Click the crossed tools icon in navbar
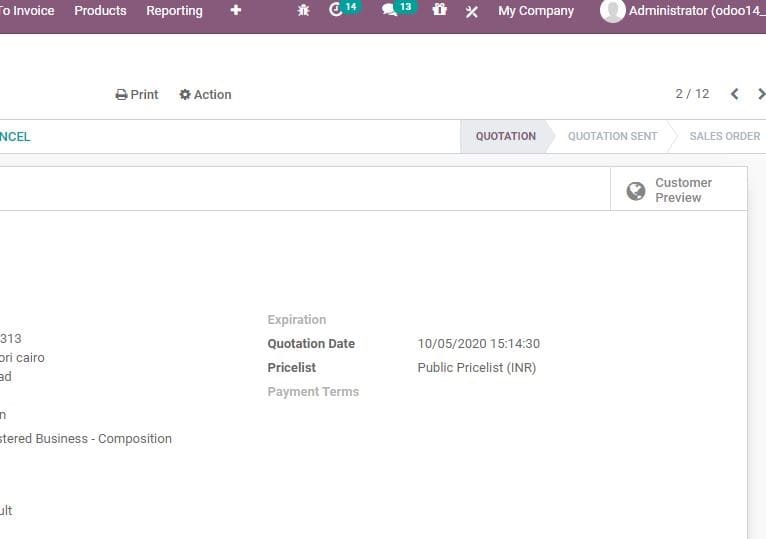The image size is (766, 539). 472,11
